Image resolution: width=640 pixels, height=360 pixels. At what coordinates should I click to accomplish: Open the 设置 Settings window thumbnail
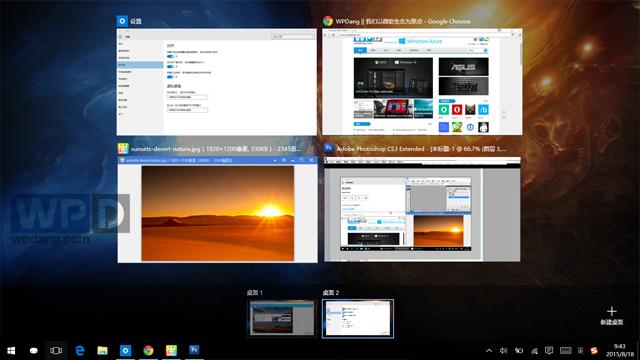click(x=217, y=82)
